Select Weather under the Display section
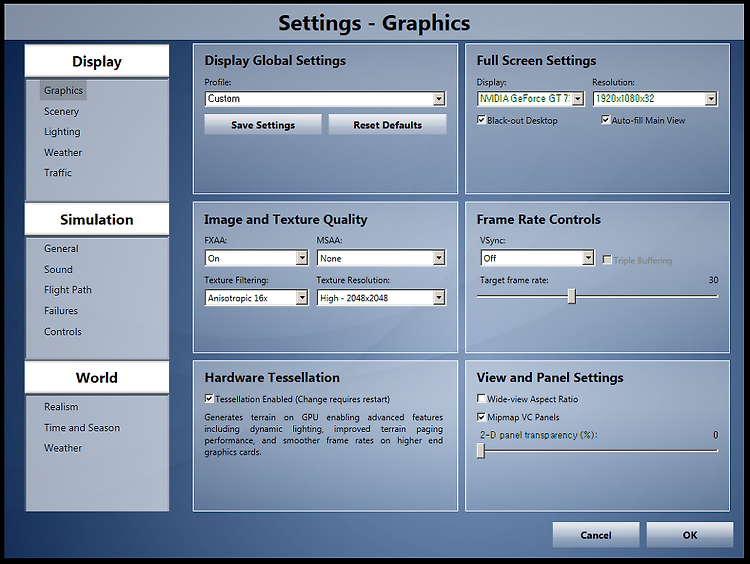Screen dimensions: 750x564 [63, 153]
